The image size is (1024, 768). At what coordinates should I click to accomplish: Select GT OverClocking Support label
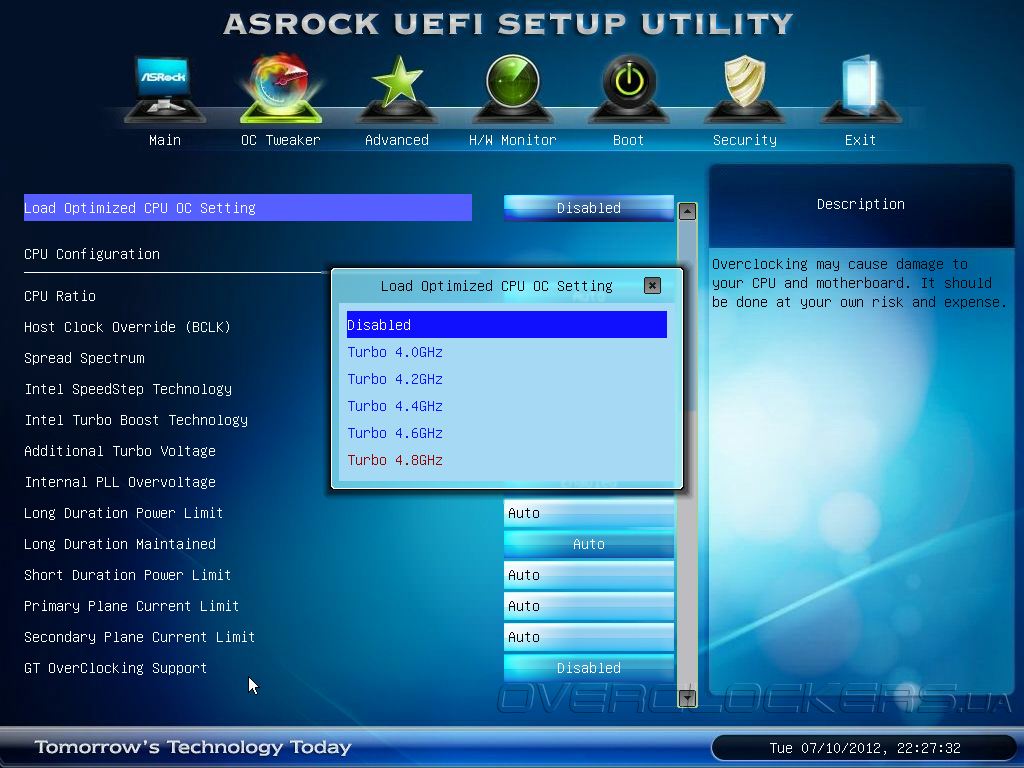point(116,668)
